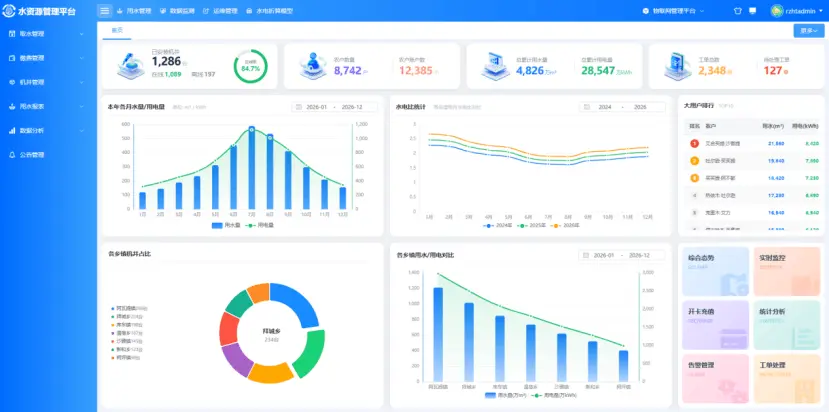Open the 物联网管理平台 platform dropdown

coord(674,11)
